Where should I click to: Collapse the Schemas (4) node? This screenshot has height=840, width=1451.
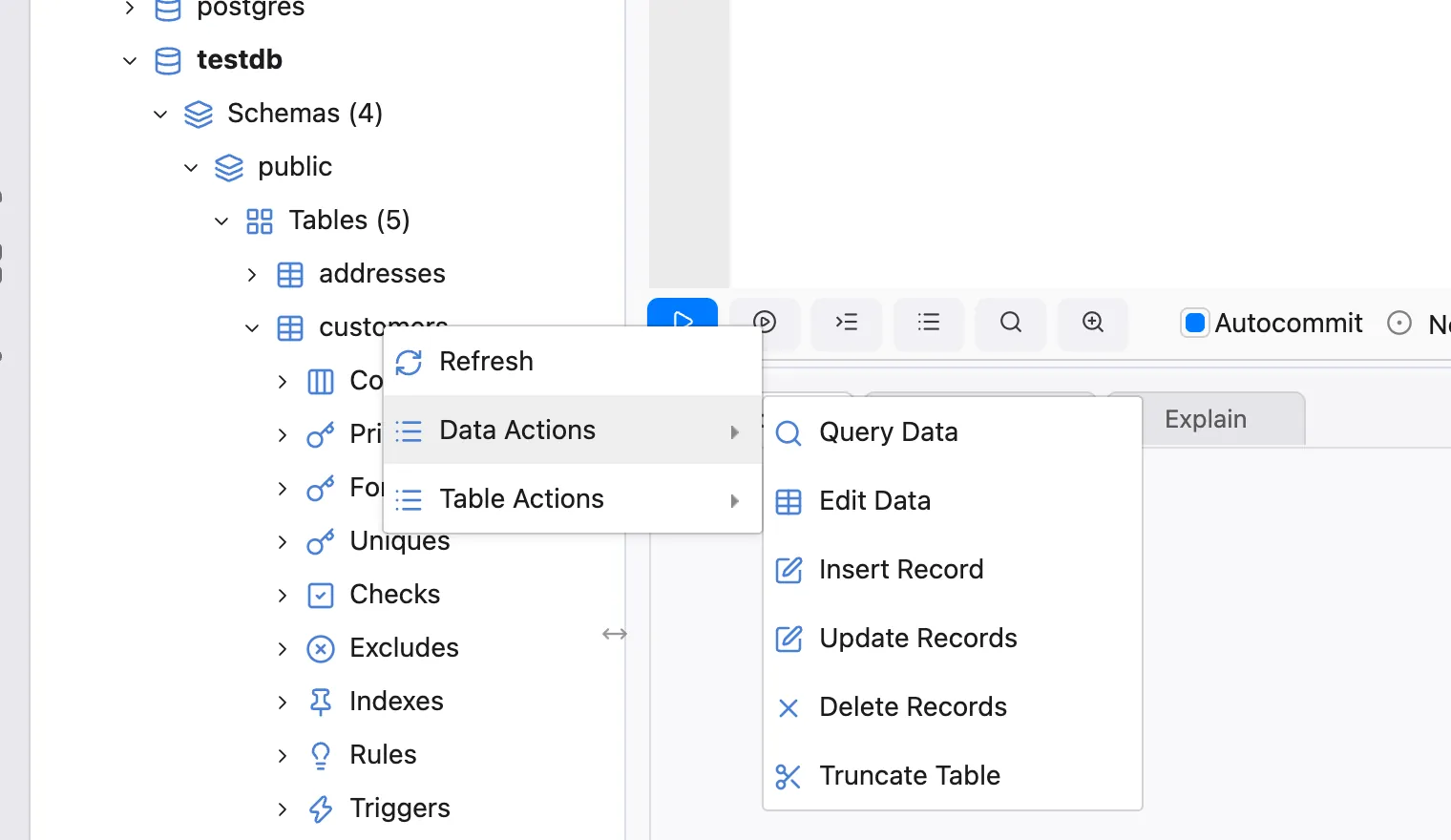(x=160, y=114)
